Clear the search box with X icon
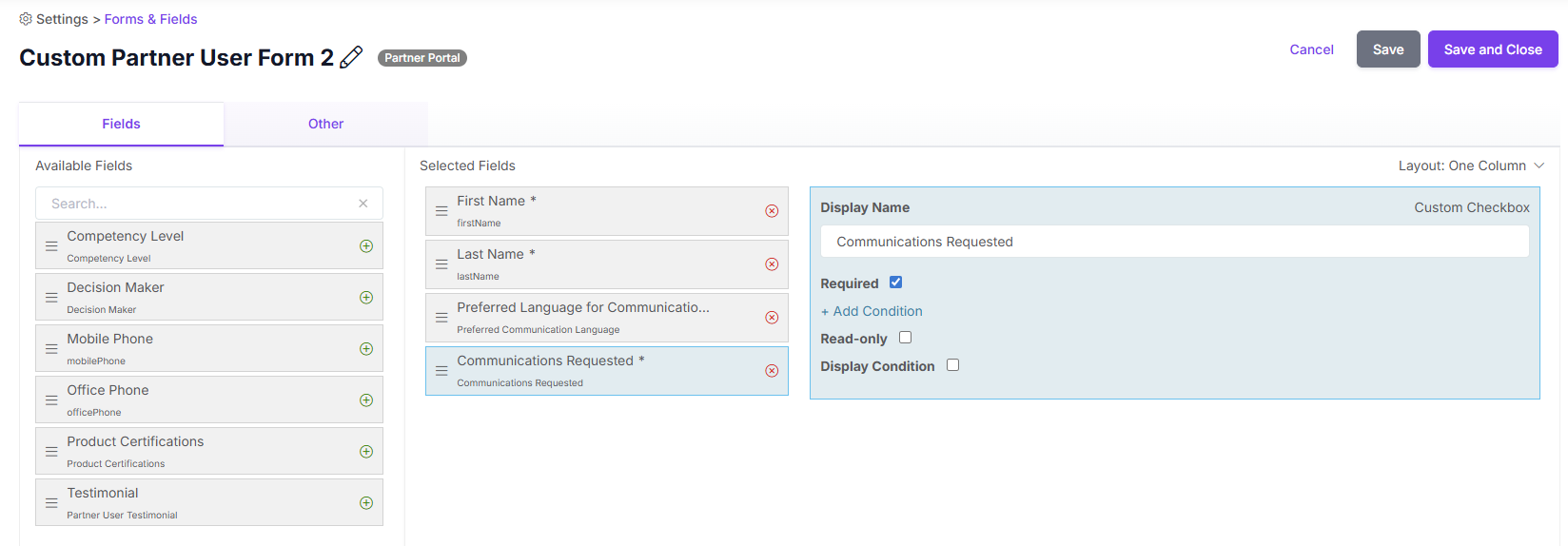 click(x=363, y=204)
